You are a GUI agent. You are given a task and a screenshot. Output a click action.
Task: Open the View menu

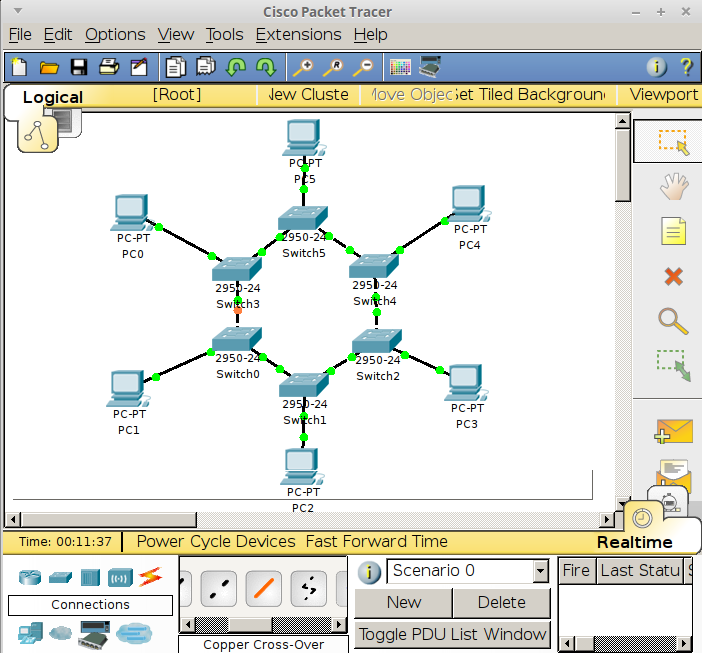[x=176, y=34]
